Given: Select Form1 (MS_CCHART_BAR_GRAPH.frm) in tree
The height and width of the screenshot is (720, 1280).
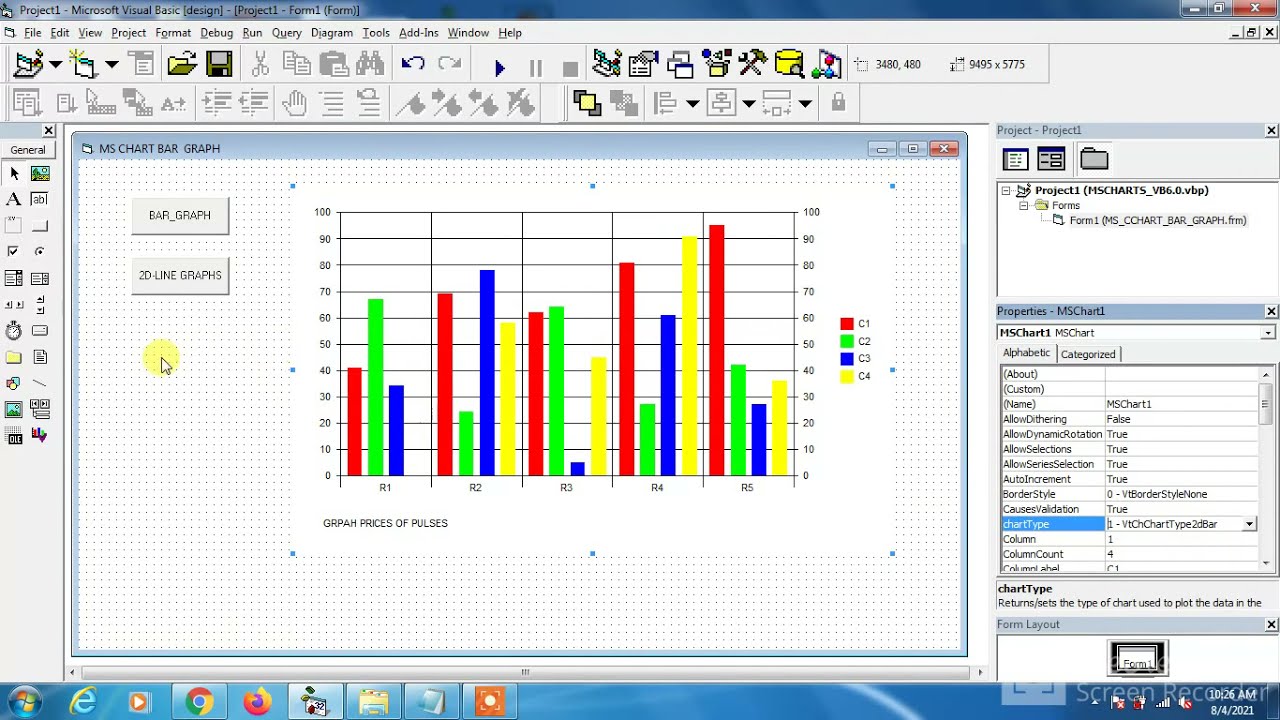Looking at the screenshot, I should (1158, 220).
